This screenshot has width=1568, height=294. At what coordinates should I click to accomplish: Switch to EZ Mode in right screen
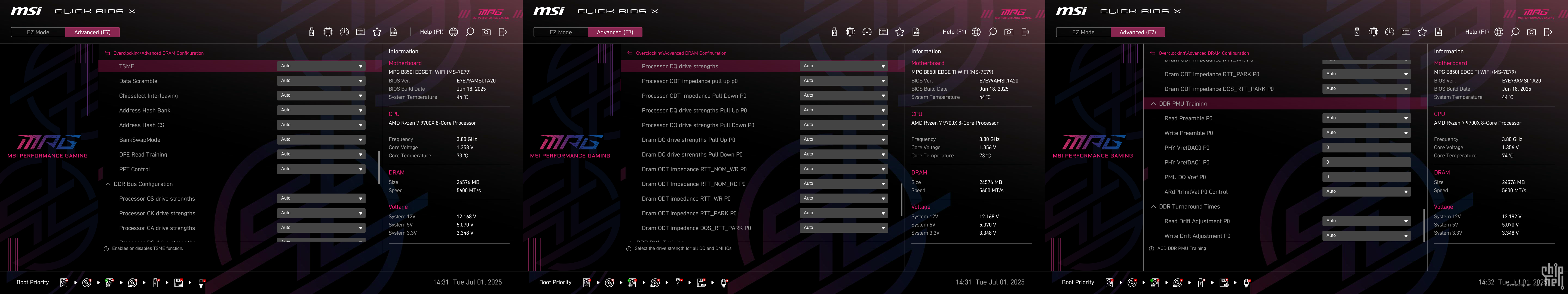tap(1083, 32)
